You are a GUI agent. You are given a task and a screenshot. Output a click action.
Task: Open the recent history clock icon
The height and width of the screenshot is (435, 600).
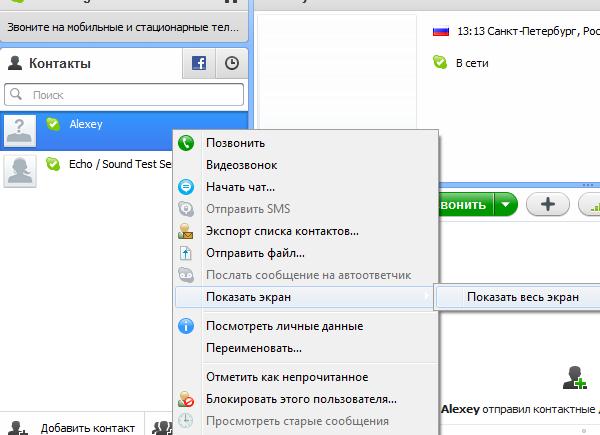[x=232, y=63]
